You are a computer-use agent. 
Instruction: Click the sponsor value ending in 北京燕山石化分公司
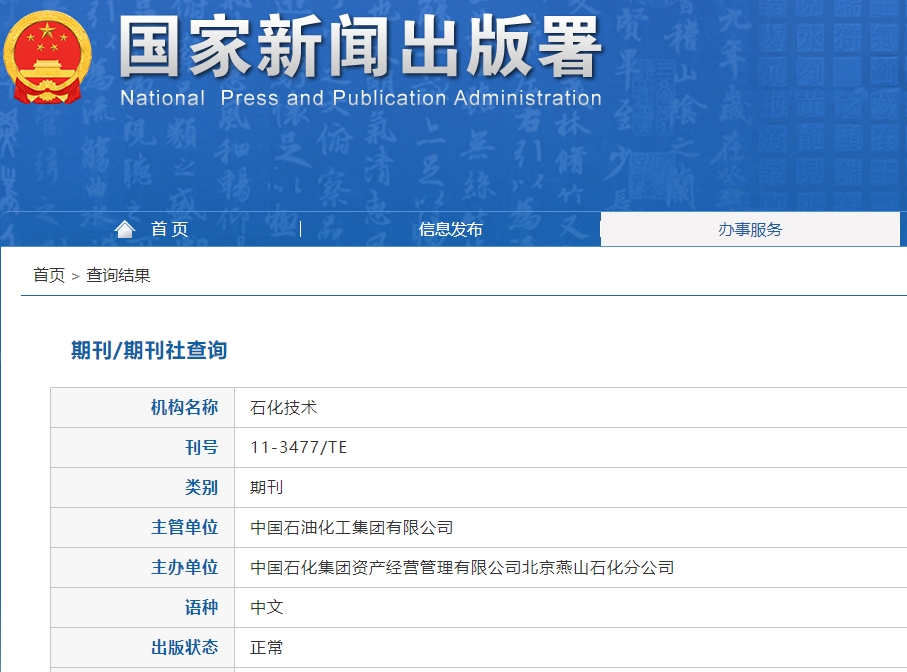tap(461, 568)
